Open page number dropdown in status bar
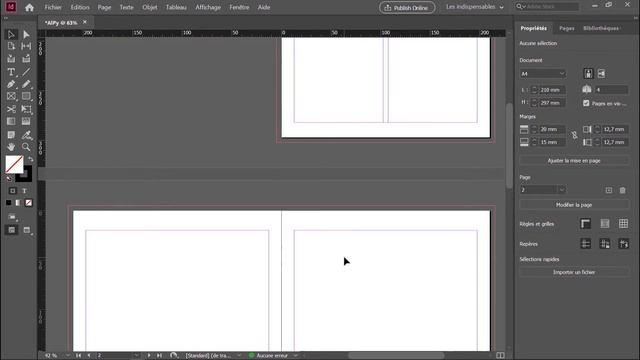 137,356
